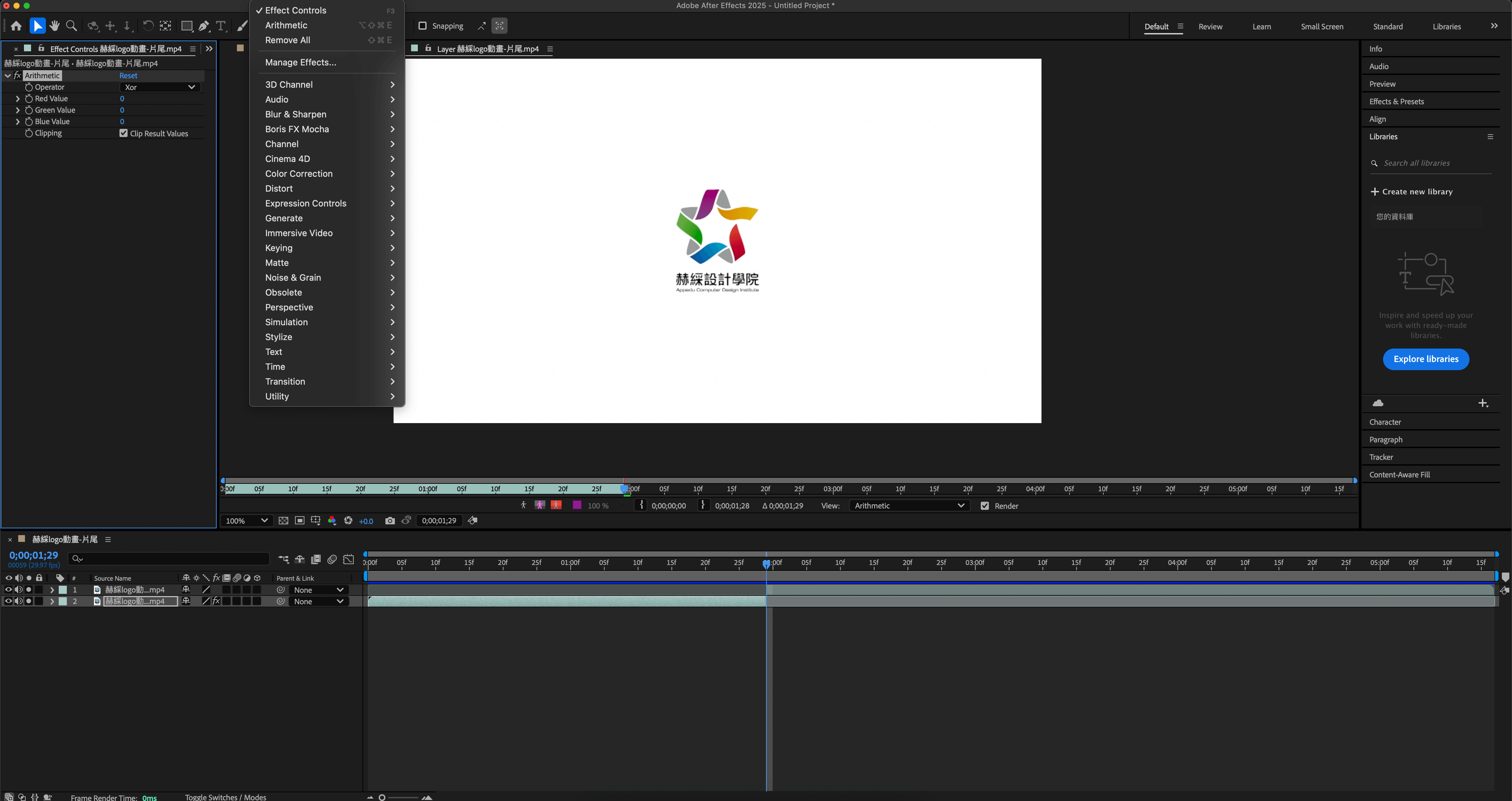Mute audio of layer 1
This screenshot has width=1512, height=801.
(18, 590)
